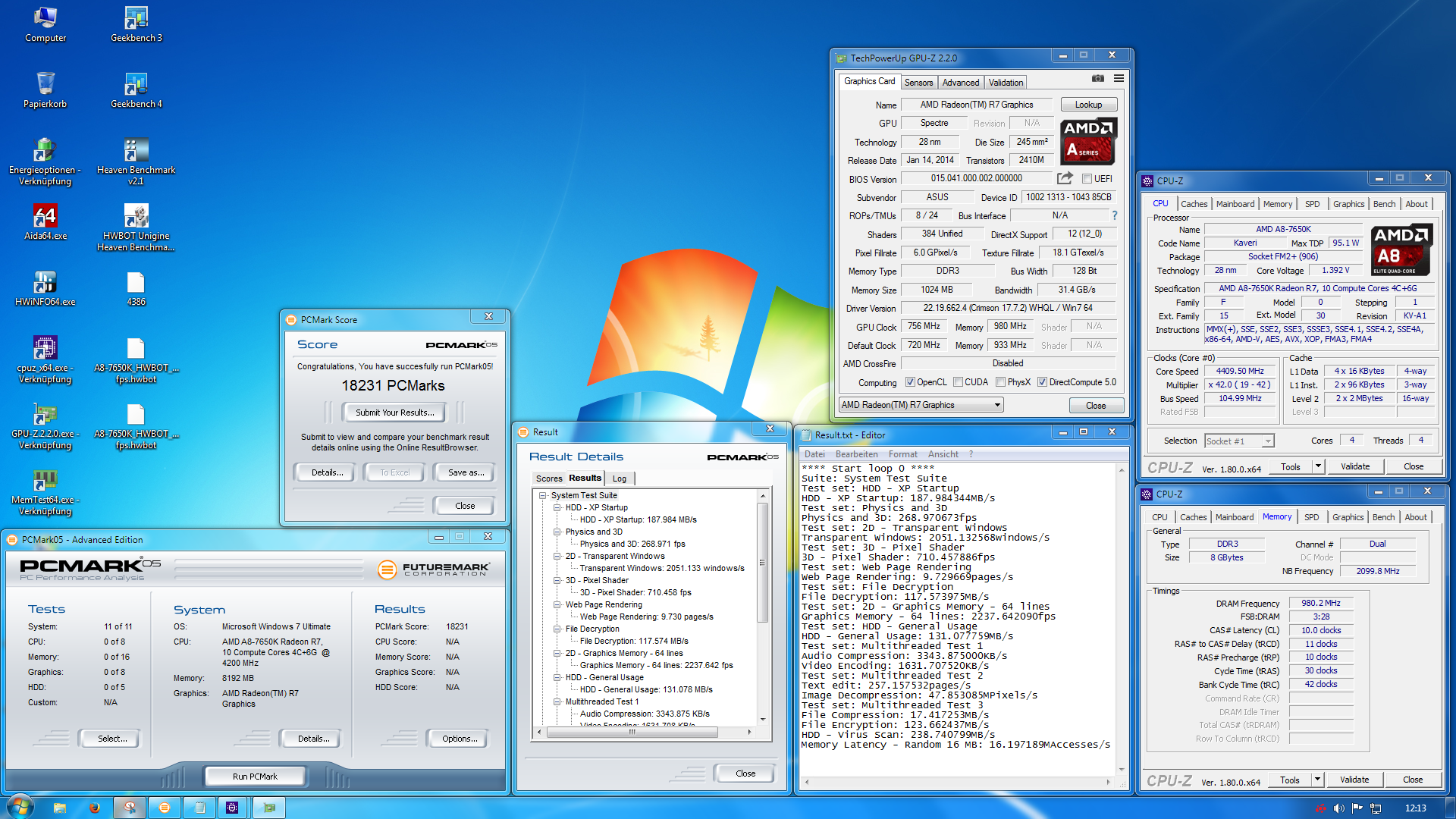Click the Action Center flag tray icon

click(1357, 808)
